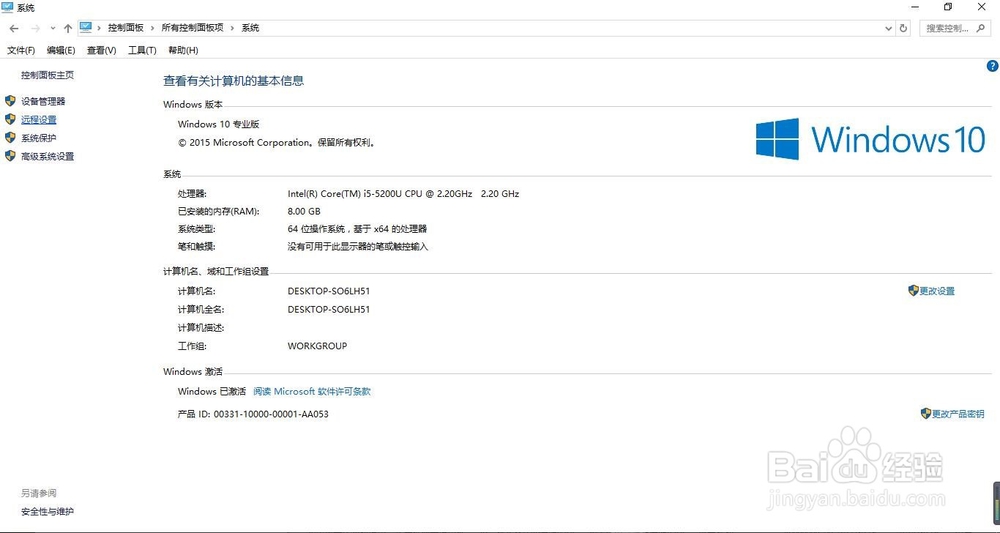Open 远程设置 link
1000x533 pixels.
tap(38, 120)
